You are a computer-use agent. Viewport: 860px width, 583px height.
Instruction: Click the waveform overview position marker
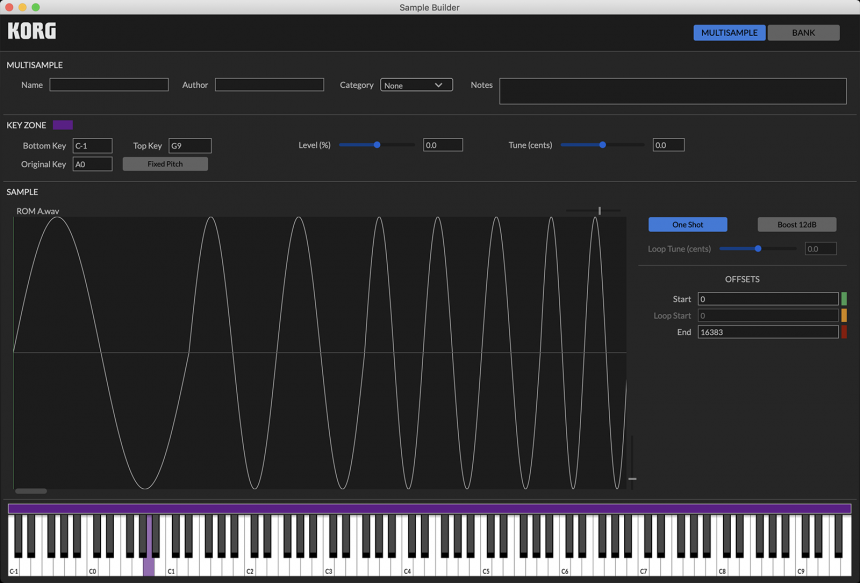(x=599, y=210)
